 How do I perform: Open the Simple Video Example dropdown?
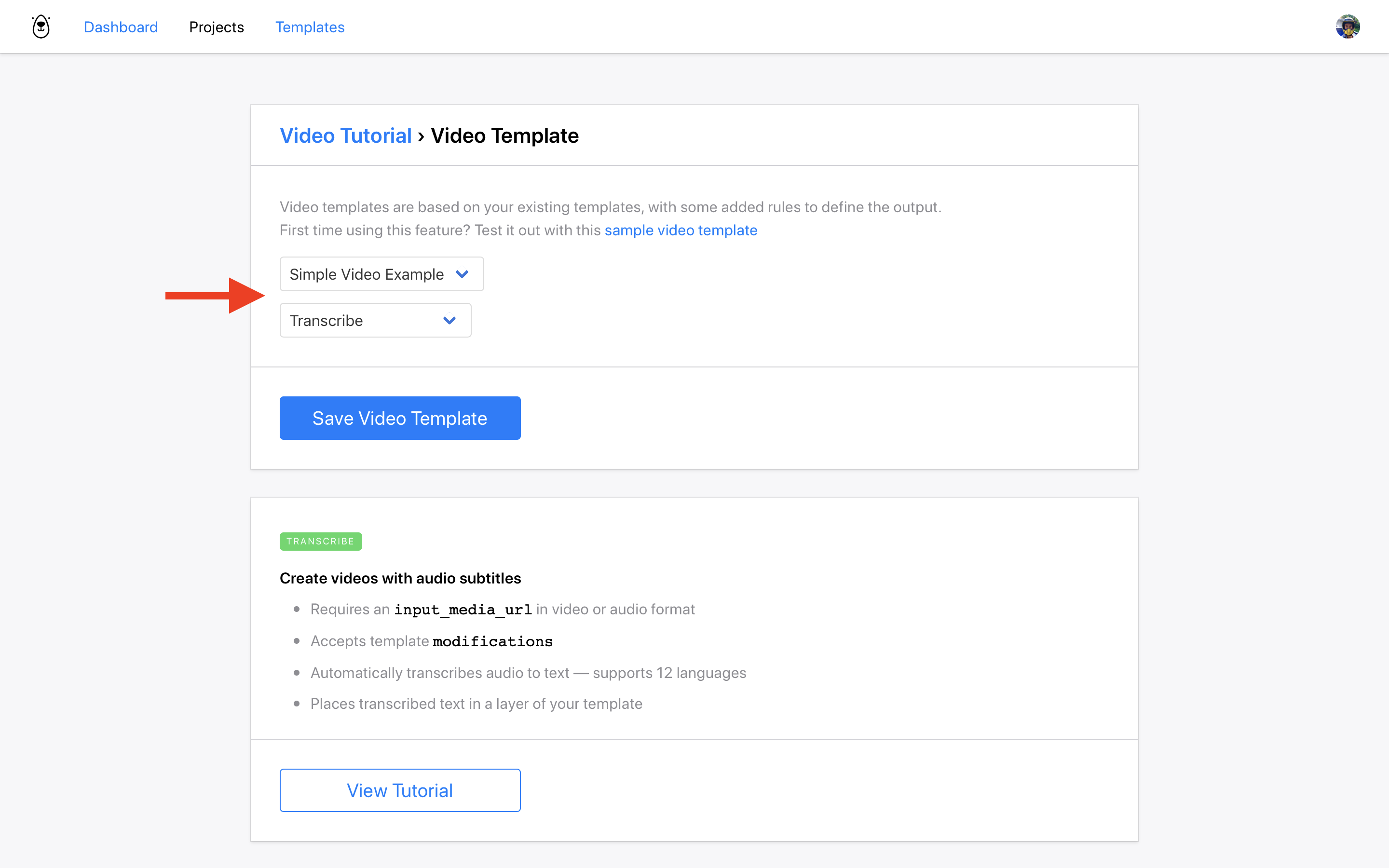(x=381, y=274)
